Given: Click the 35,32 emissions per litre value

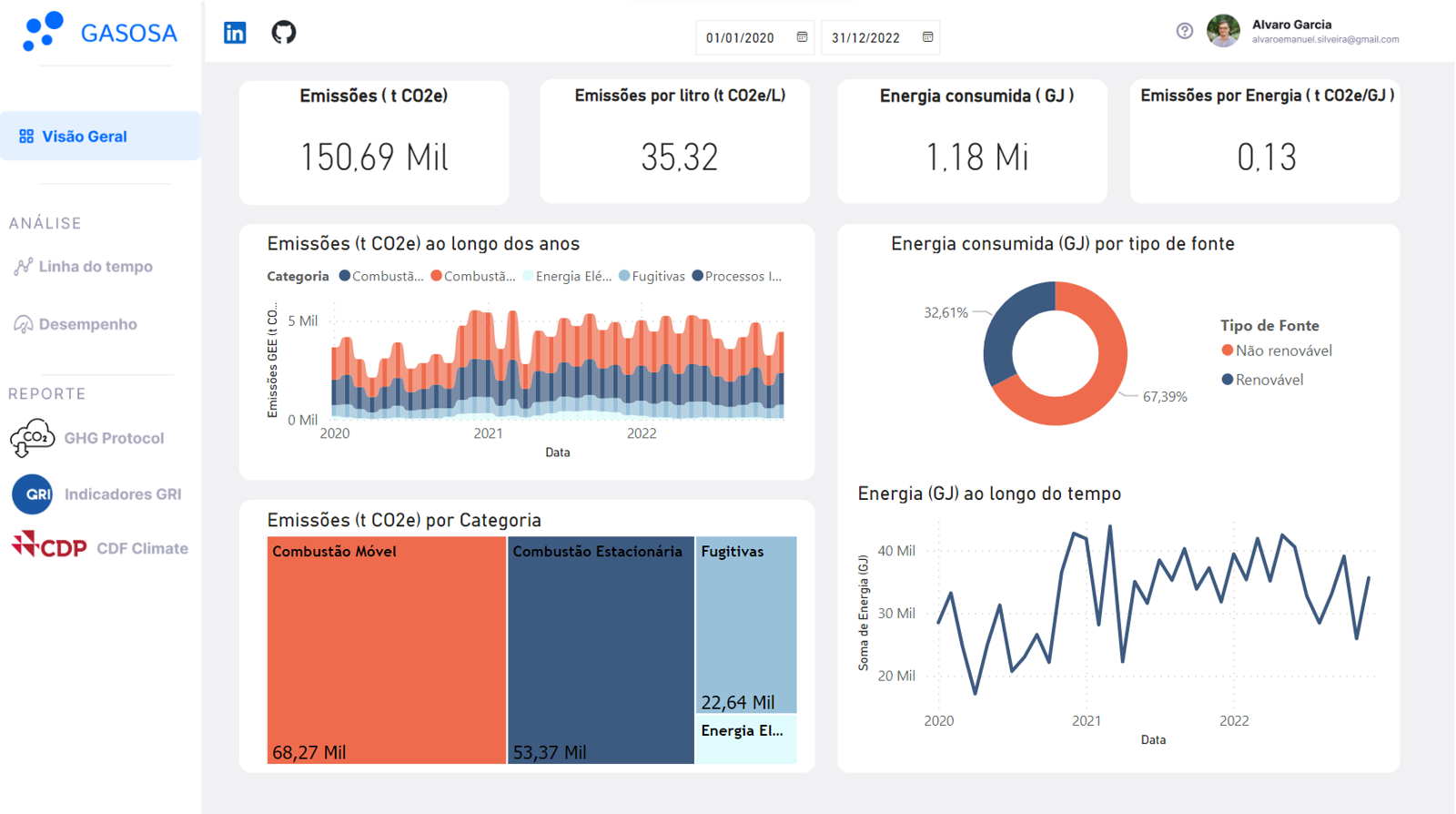Looking at the screenshot, I should click(x=679, y=158).
